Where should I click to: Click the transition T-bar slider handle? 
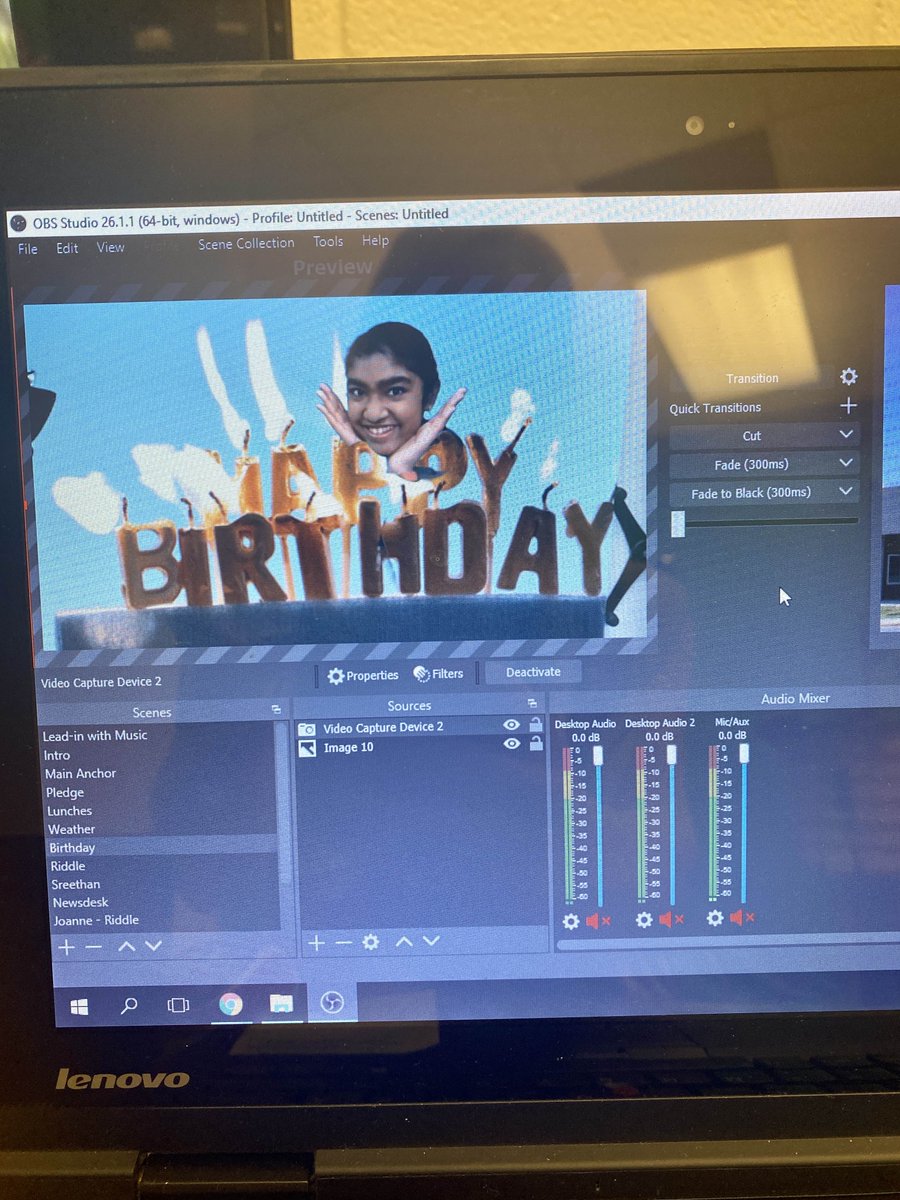pos(678,523)
